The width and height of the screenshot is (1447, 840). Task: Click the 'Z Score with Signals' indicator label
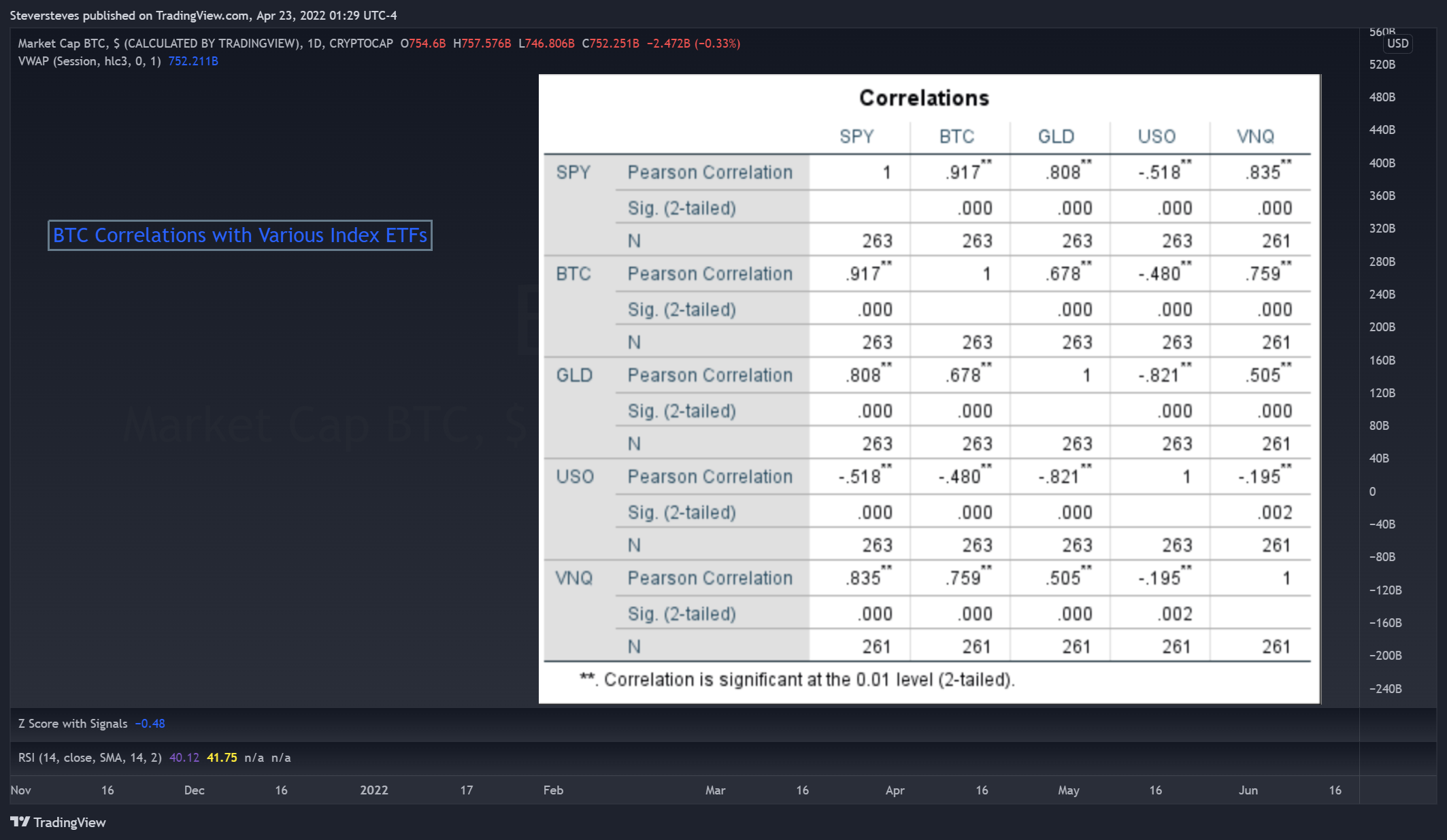[73, 724]
